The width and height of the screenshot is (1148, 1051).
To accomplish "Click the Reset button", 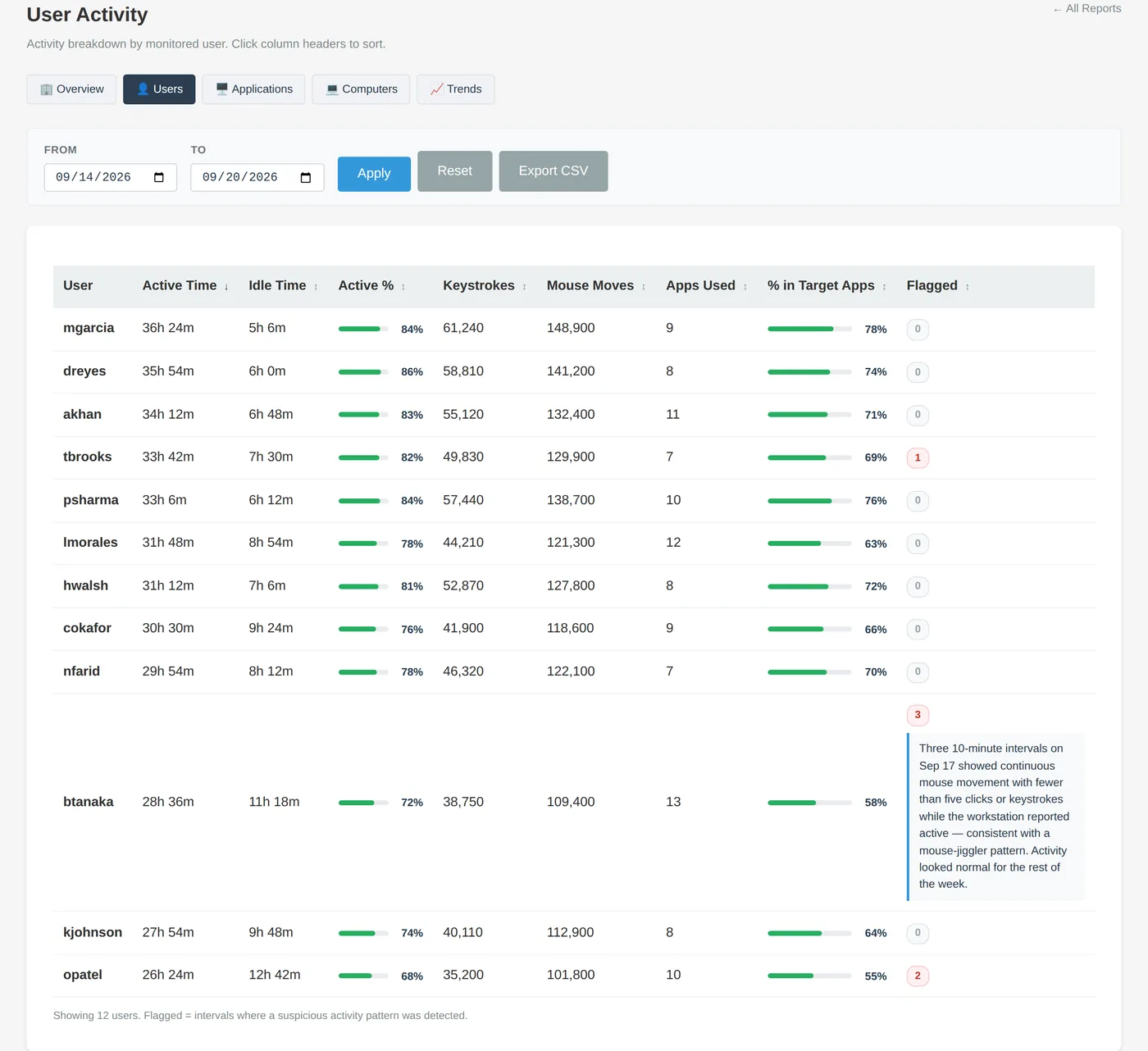I will click(x=455, y=171).
